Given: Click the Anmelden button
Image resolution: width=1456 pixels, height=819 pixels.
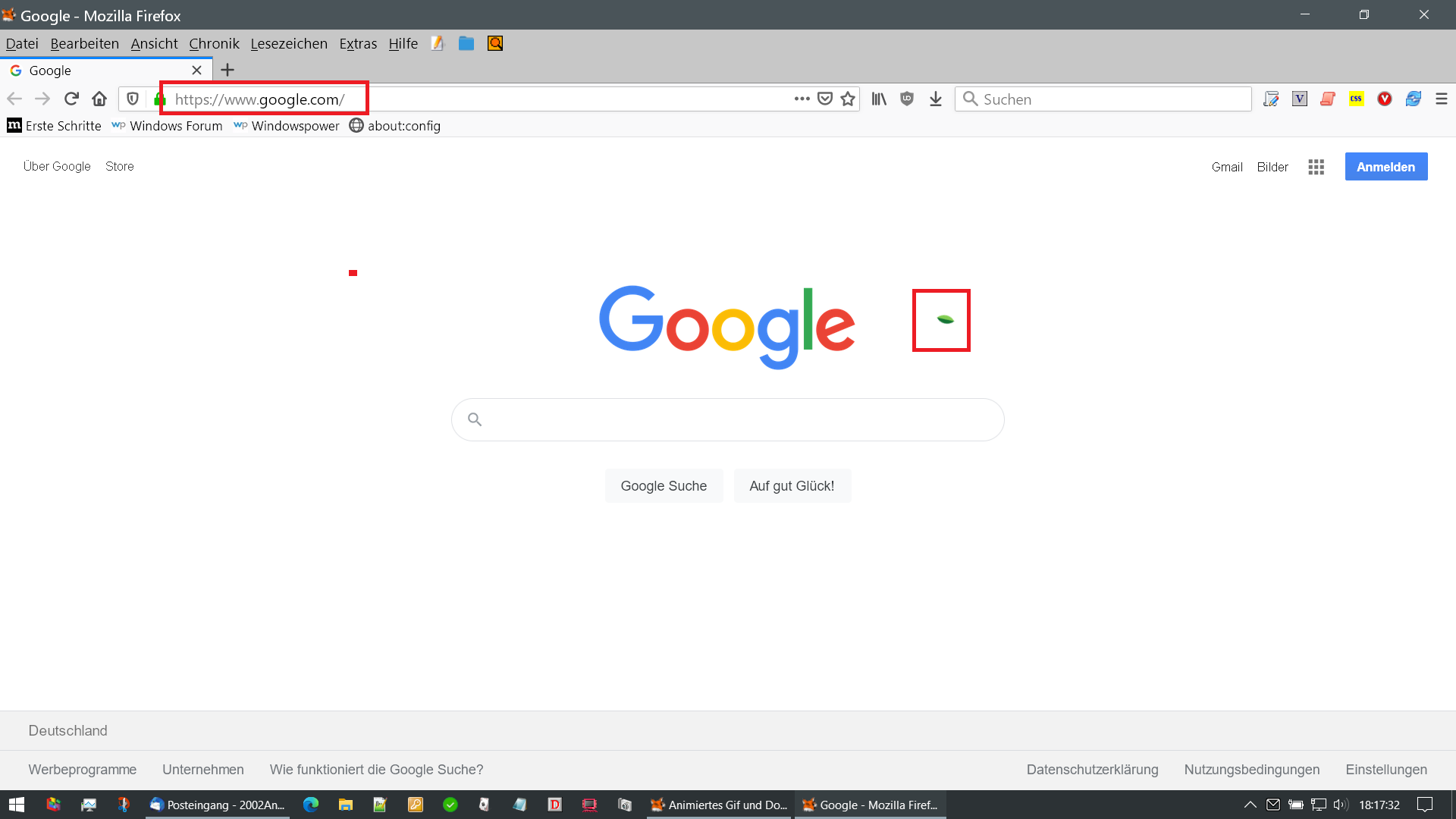Looking at the screenshot, I should pos(1385,167).
